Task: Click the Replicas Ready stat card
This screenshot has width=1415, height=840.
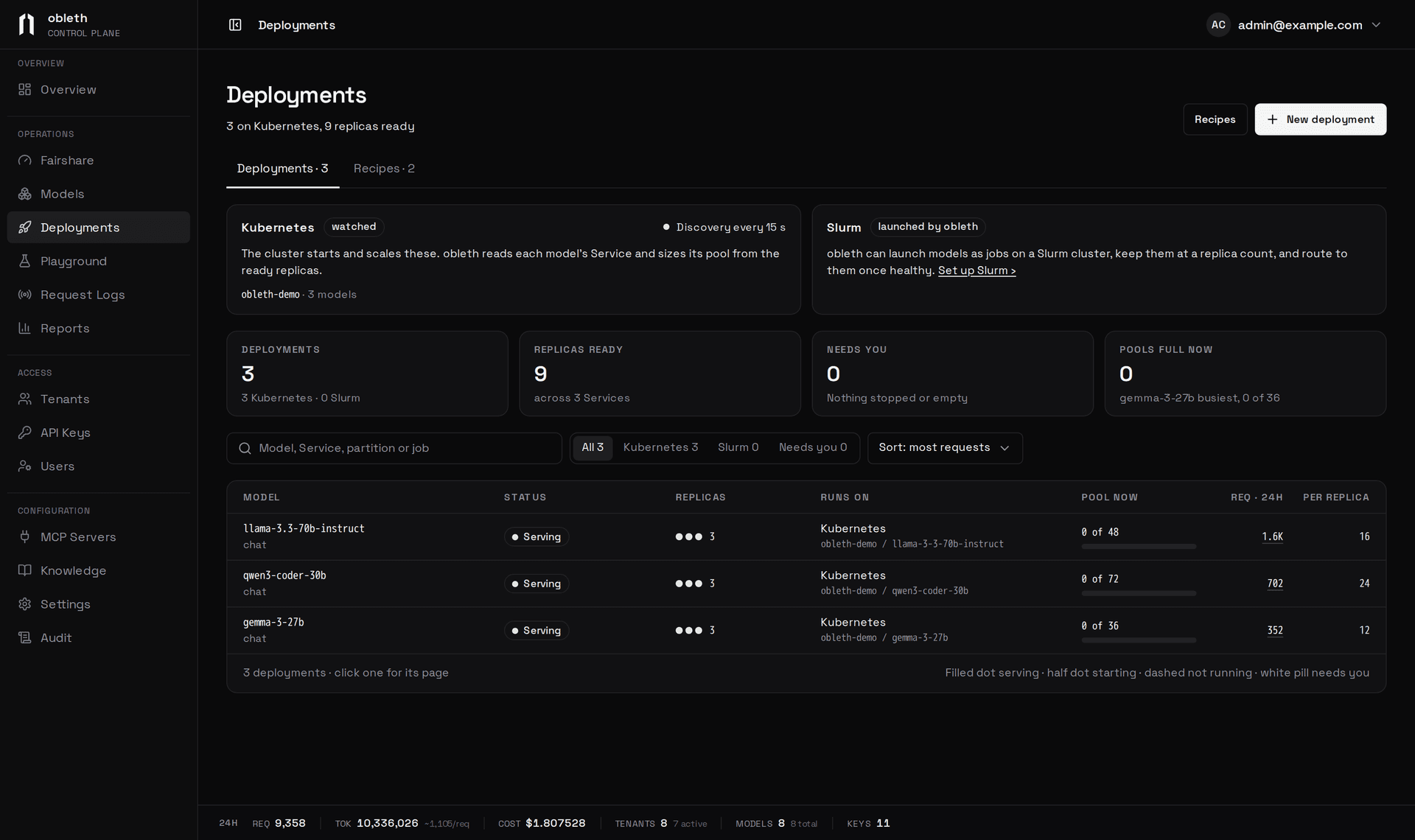Action: pyautogui.click(x=660, y=374)
